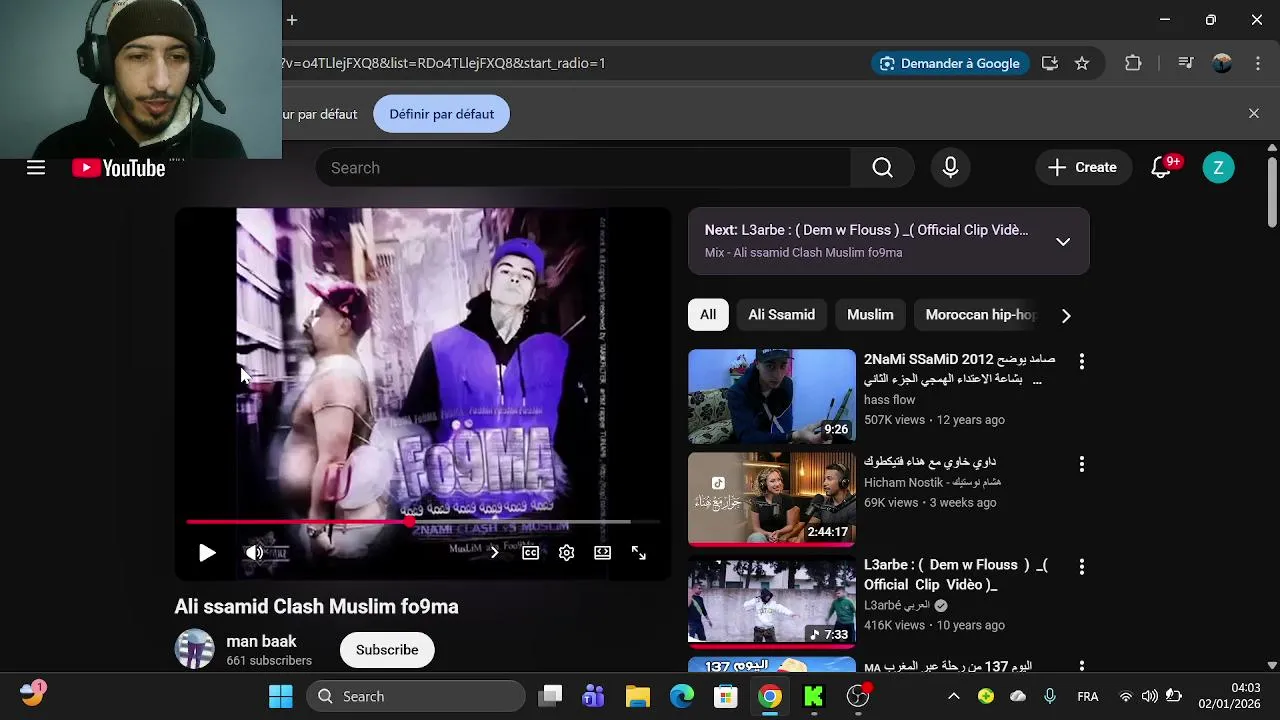
Task: Open Chrome extensions puzzle icon
Action: [x=1133, y=63]
